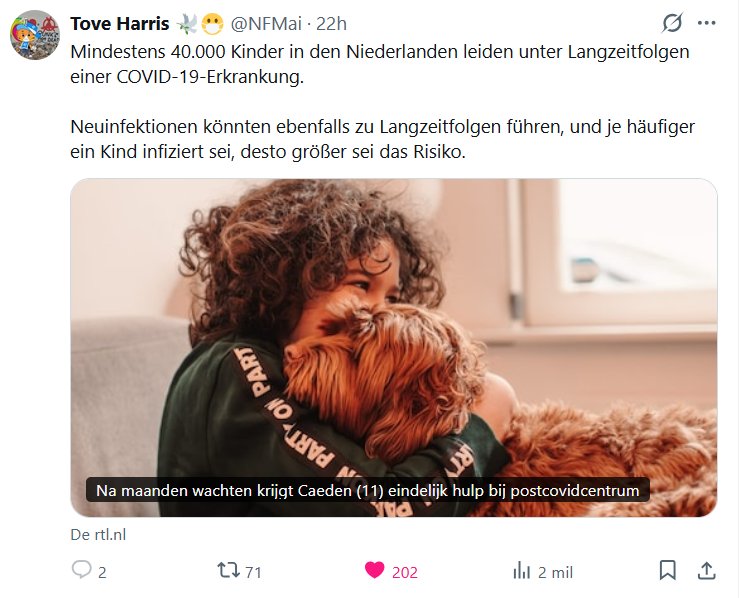This screenshot has height=598, width=742.
Task: Open the three-dot more options menu
Action: [x=707, y=23]
